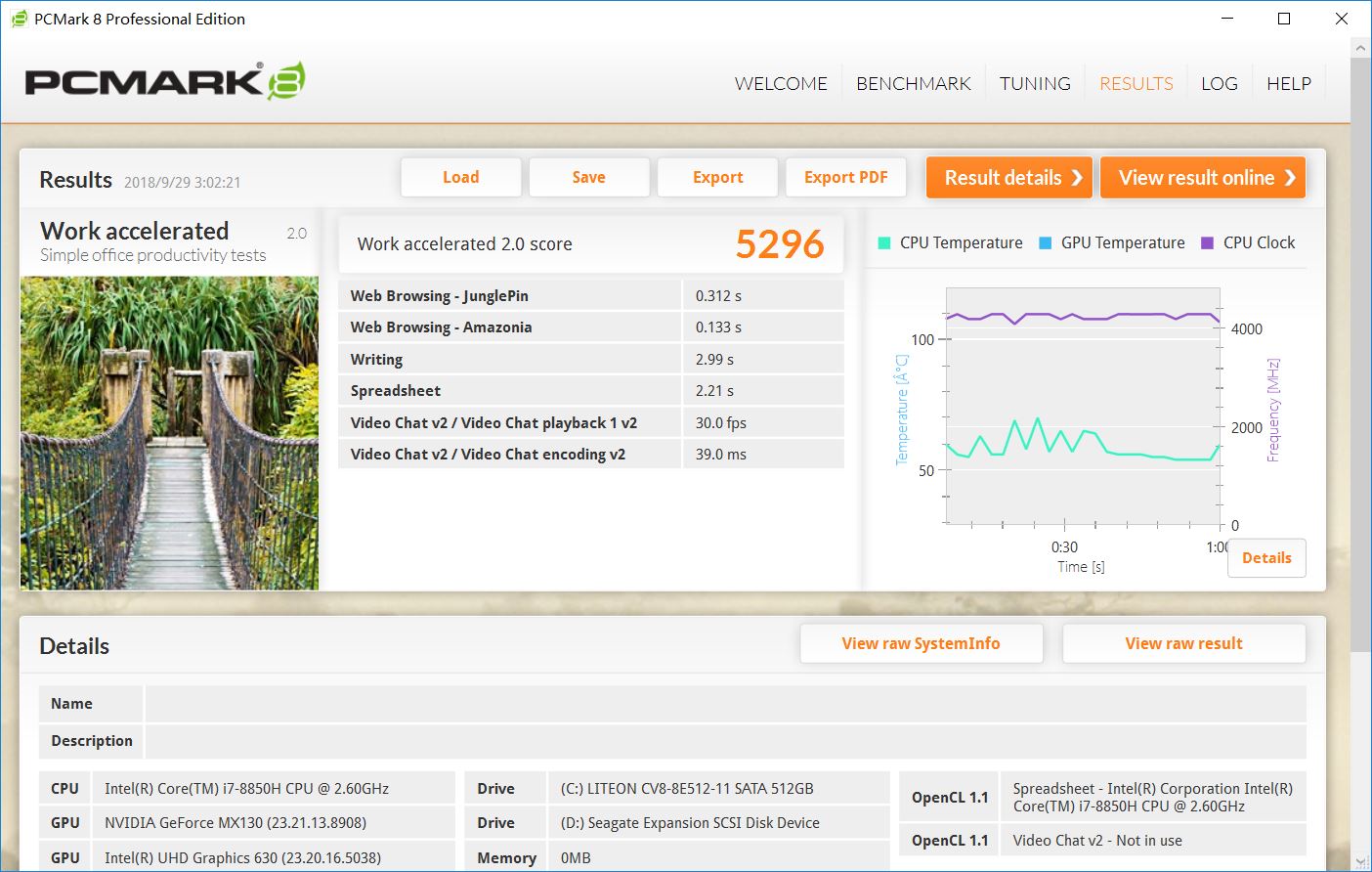Image resolution: width=1372 pixels, height=872 pixels.
Task: Click the Intel Core i7-8850H CPU entry
Action: (246, 789)
